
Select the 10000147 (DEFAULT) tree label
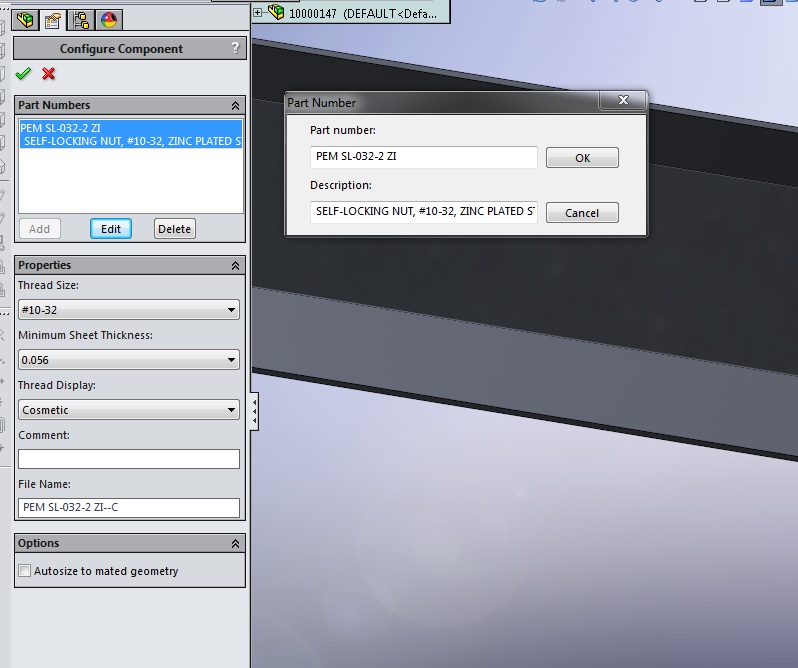pyautogui.click(x=363, y=14)
